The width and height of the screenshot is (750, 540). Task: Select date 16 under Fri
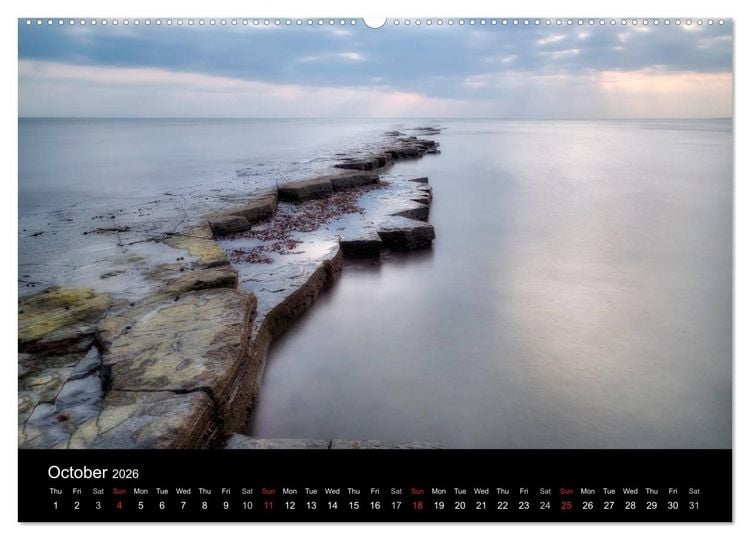pyautogui.click(x=375, y=506)
